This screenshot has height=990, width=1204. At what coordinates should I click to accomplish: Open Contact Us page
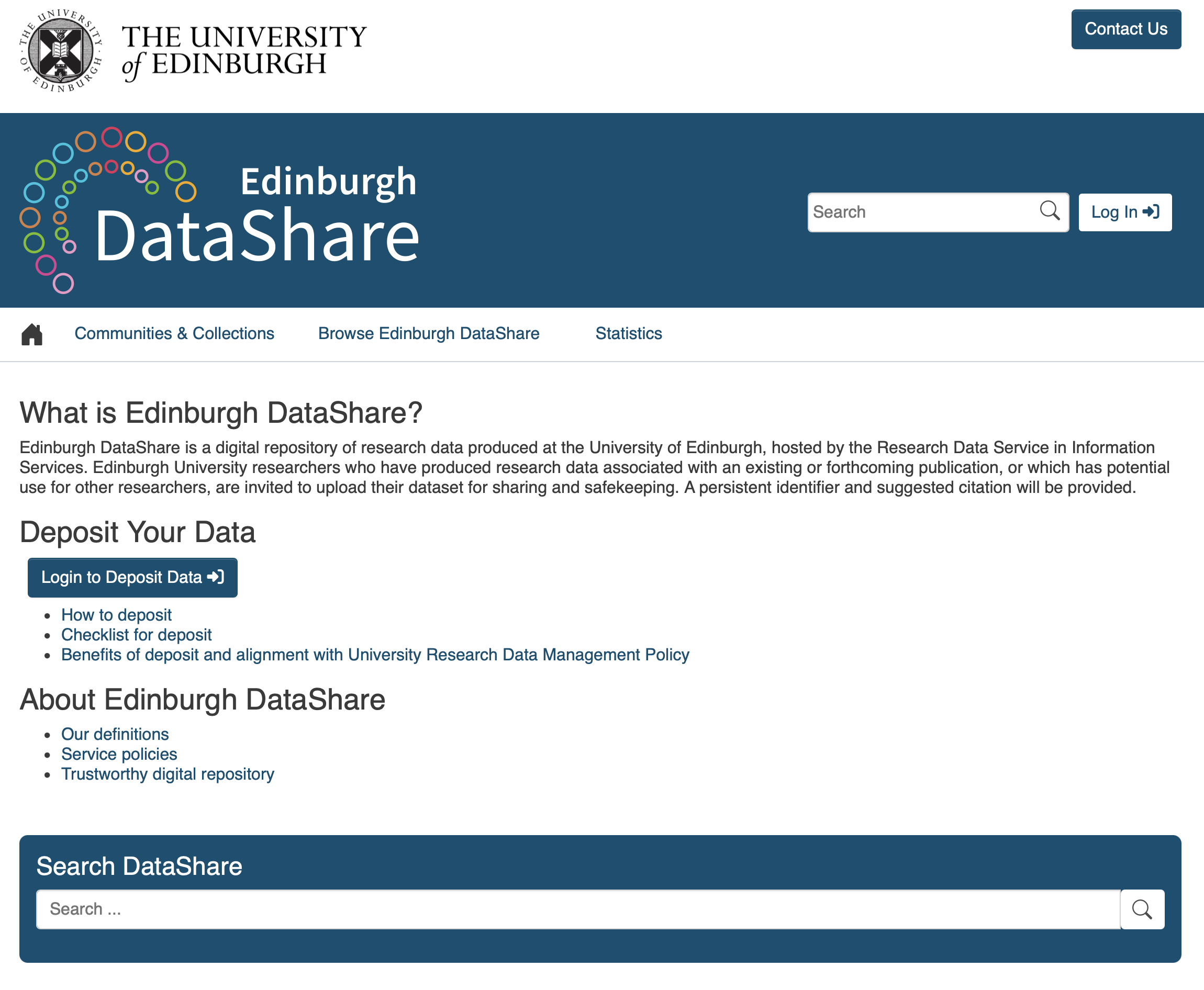(1126, 29)
